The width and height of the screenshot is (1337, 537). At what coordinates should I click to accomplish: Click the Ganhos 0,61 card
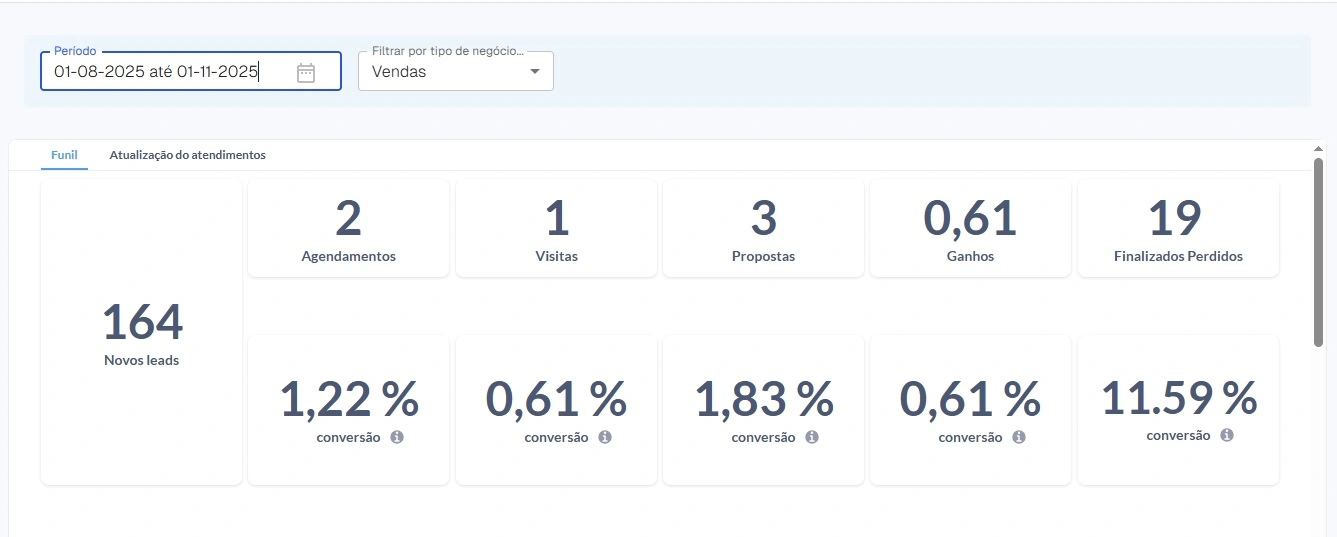[970, 229]
